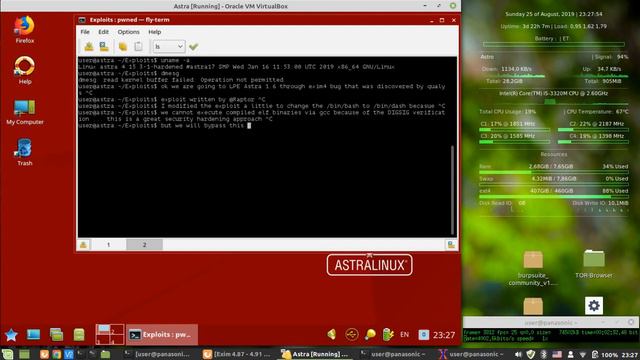The image size is (640, 360).
Task: Click 'Astra [Running] ...' taskbar button
Action: [316, 354]
